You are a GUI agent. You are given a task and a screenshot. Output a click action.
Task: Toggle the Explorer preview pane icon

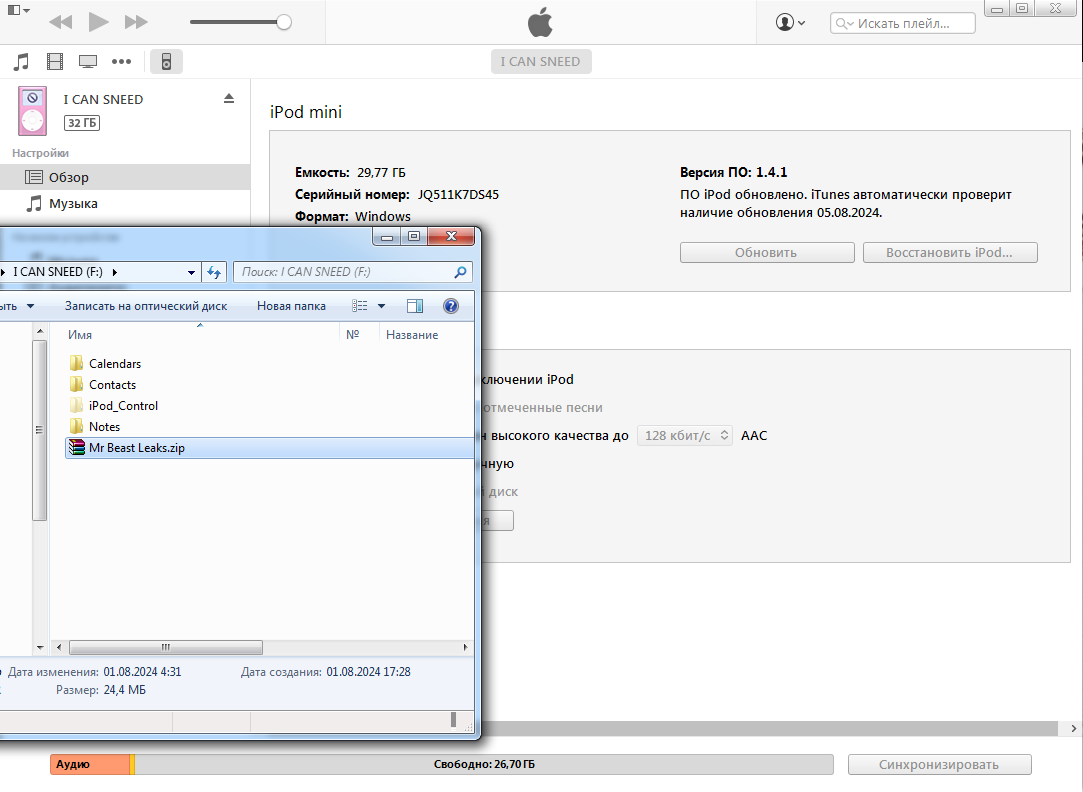coord(415,306)
